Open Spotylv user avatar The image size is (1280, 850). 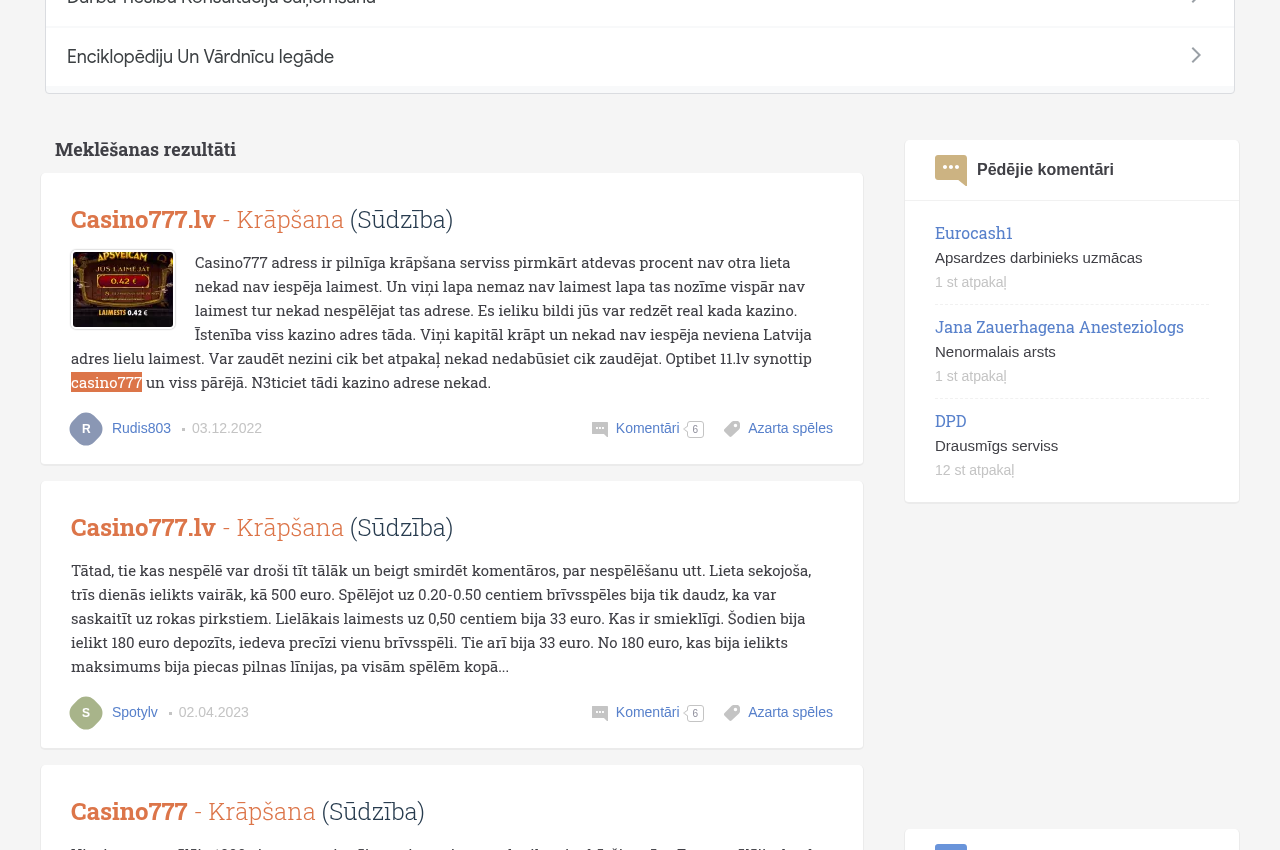pyautogui.click(x=86, y=713)
